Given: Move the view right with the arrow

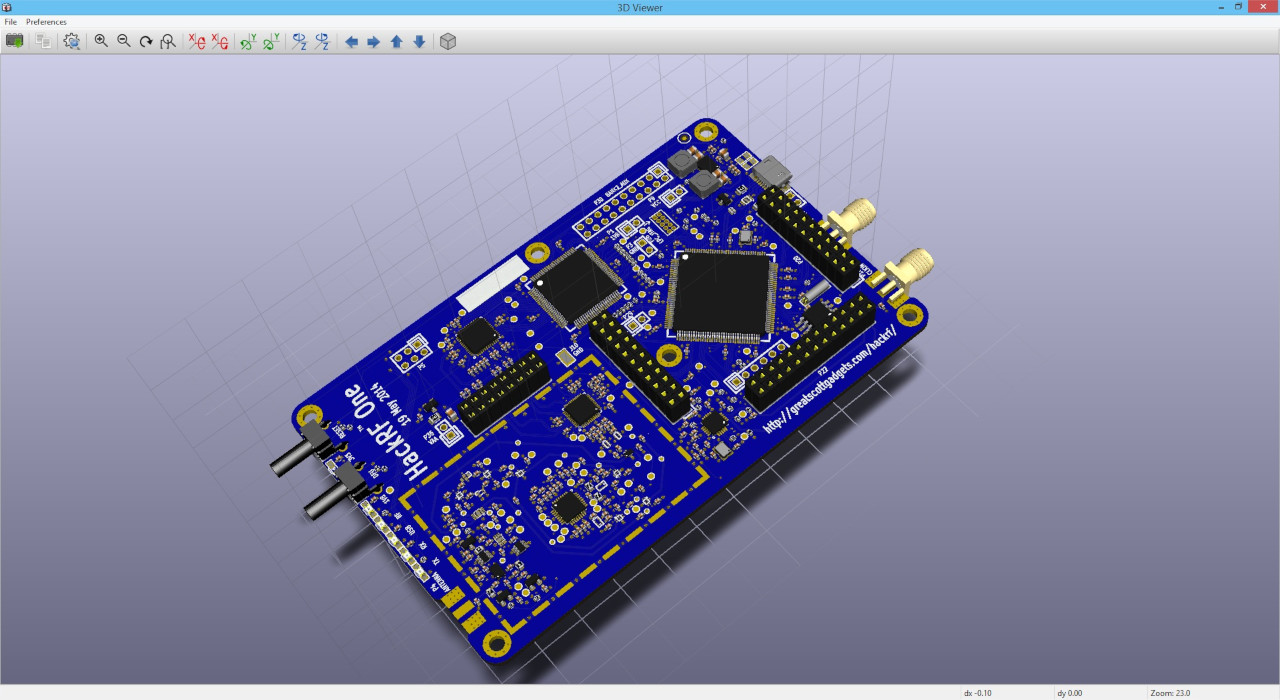Looking at the screenshot, I should 374,42.
